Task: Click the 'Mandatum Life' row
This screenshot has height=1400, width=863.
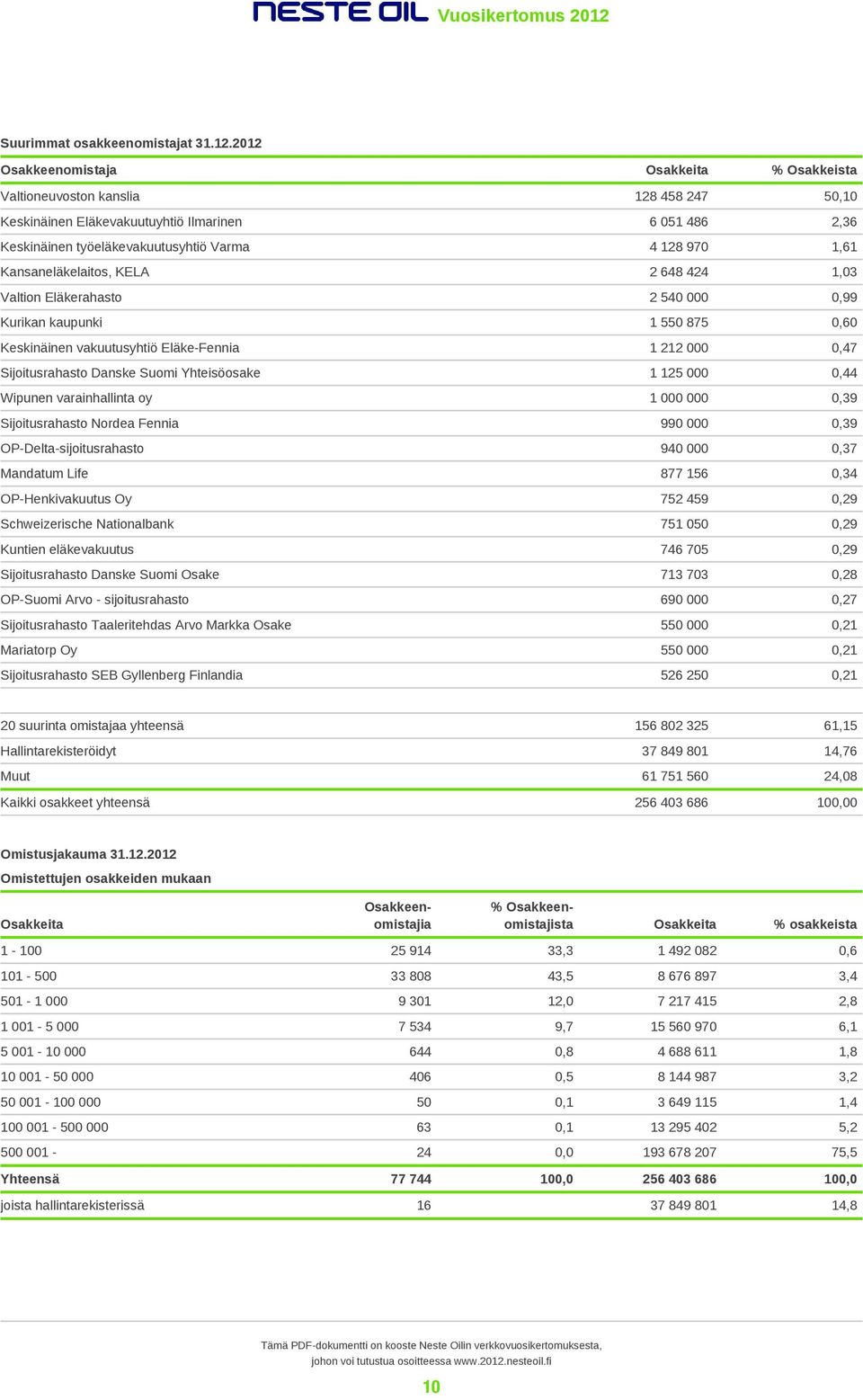Action: 431,473
